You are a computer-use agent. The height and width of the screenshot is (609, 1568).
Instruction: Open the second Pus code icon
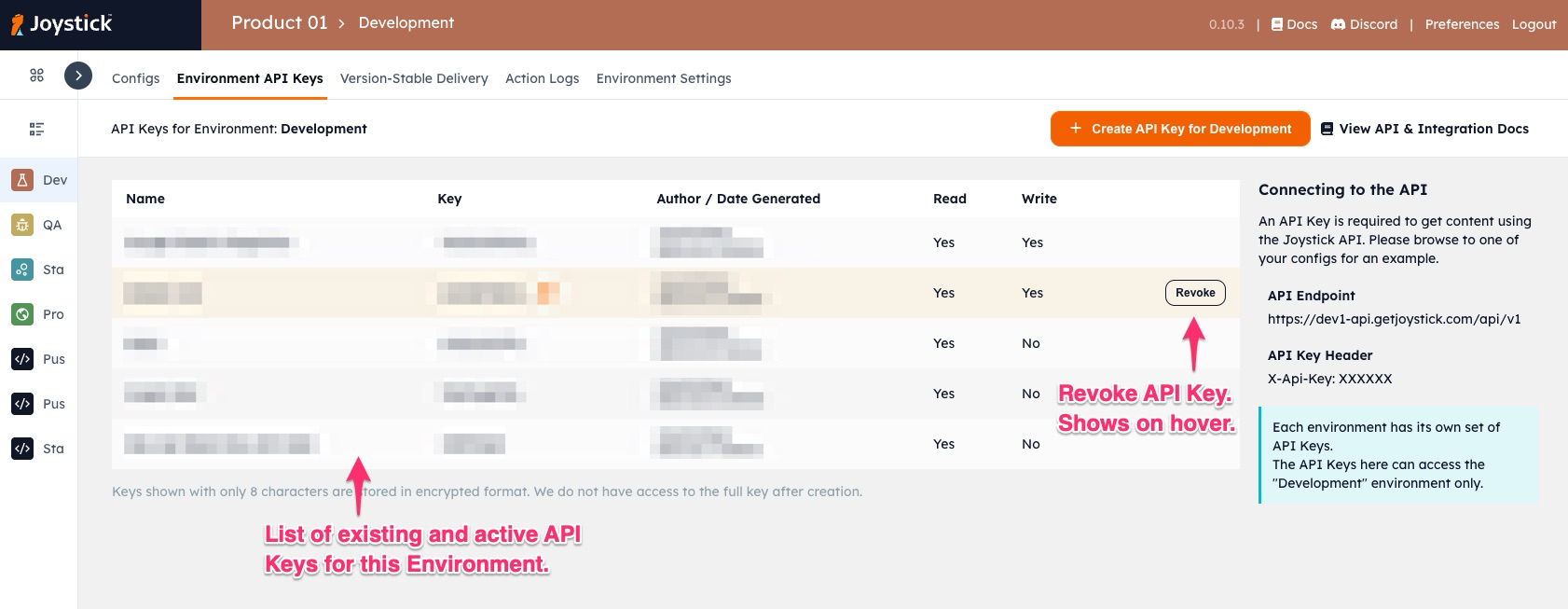pyautogui.click(x=22, y=404)
